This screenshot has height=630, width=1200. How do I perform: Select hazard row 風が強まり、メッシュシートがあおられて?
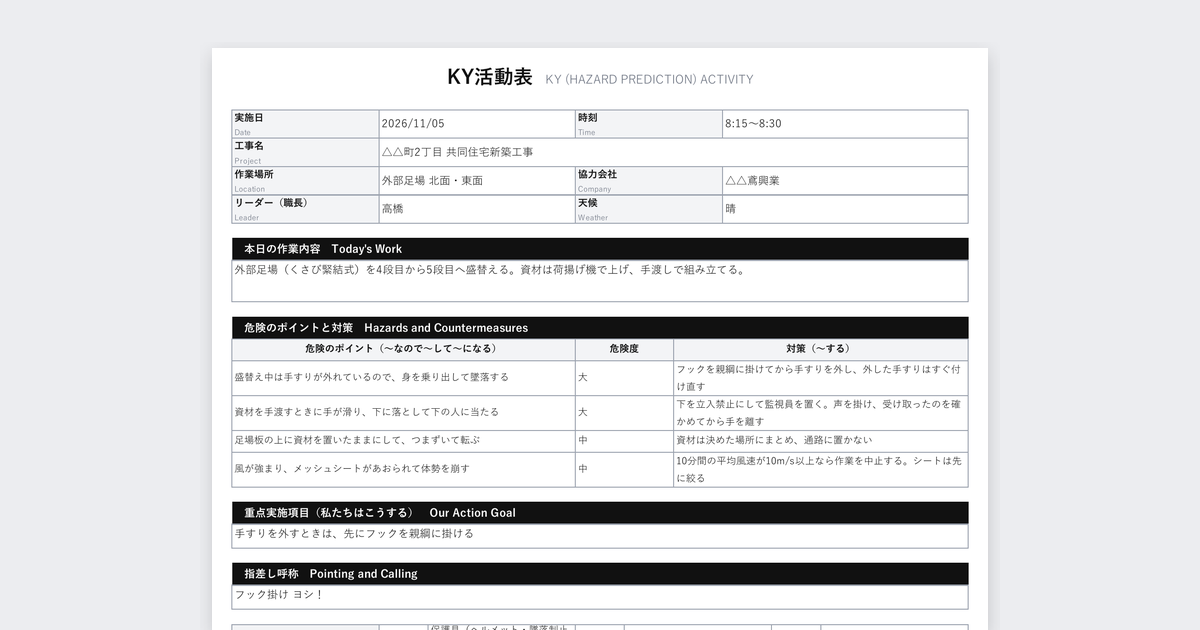click(x=352, y=469)
